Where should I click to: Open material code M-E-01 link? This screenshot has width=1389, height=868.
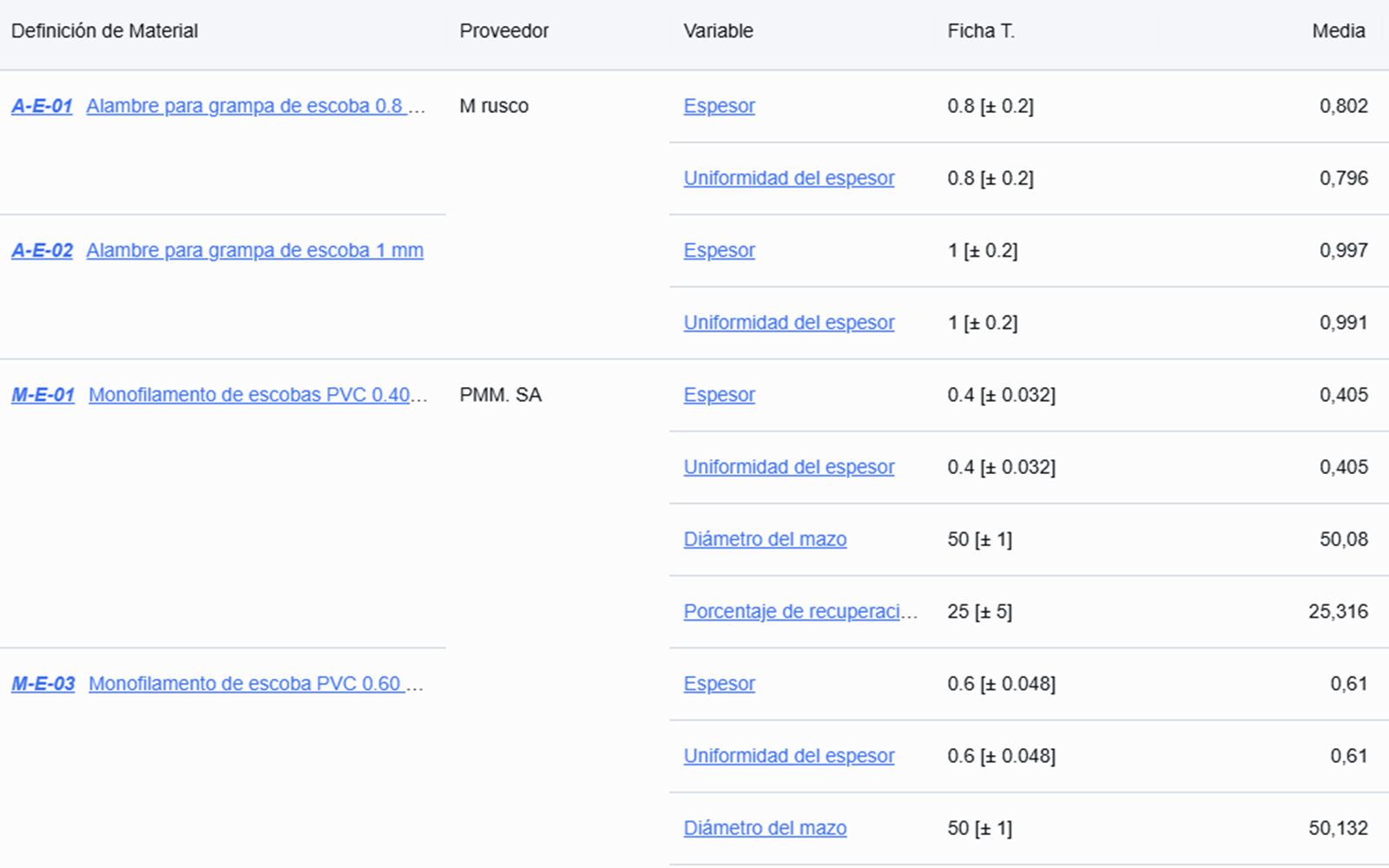[43, 395]
